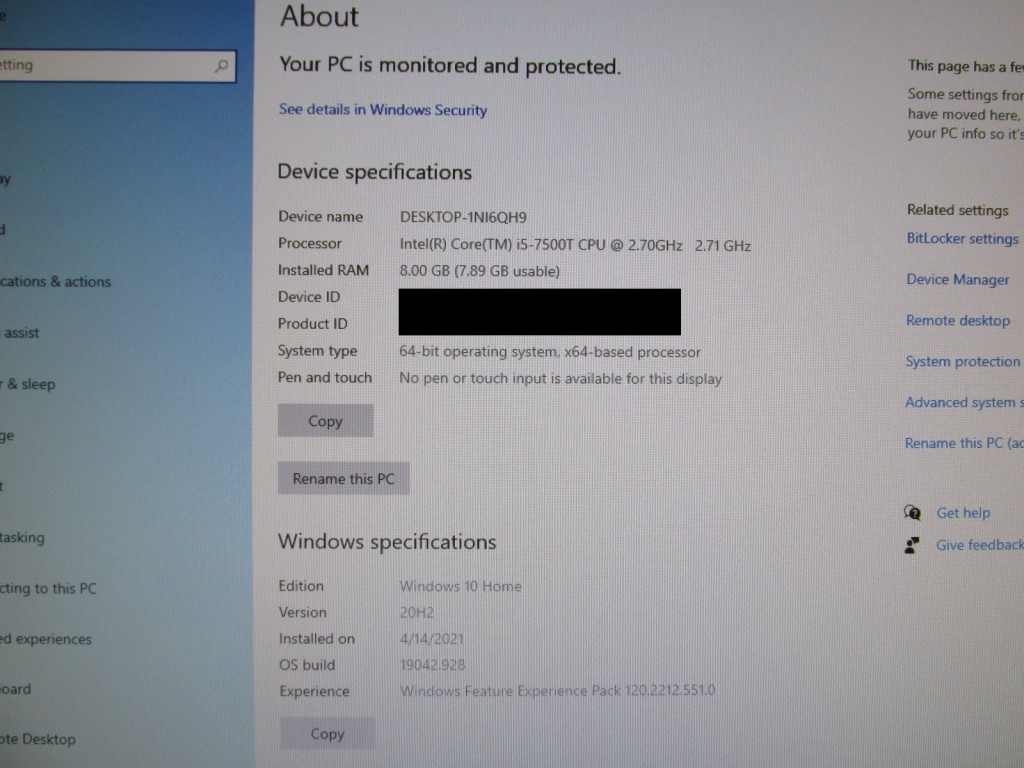Select Focus assist in sidebar
Screen dimensions: 1024x768
click(20, 333)
